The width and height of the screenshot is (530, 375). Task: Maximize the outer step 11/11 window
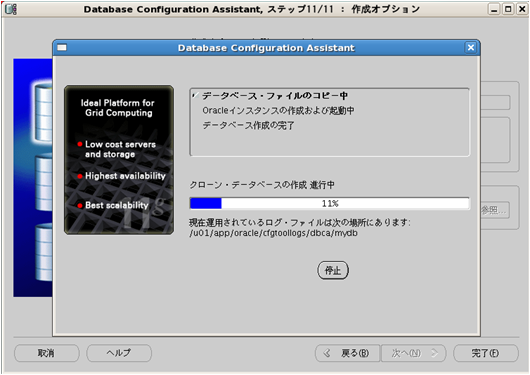point(508,9)
